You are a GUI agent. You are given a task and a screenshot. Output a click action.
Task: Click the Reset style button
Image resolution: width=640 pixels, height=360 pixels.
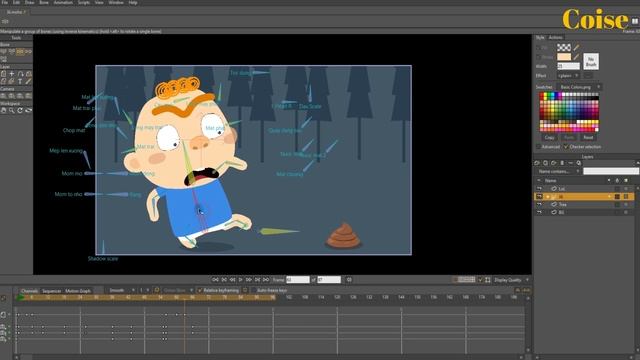tap(588, 138)
